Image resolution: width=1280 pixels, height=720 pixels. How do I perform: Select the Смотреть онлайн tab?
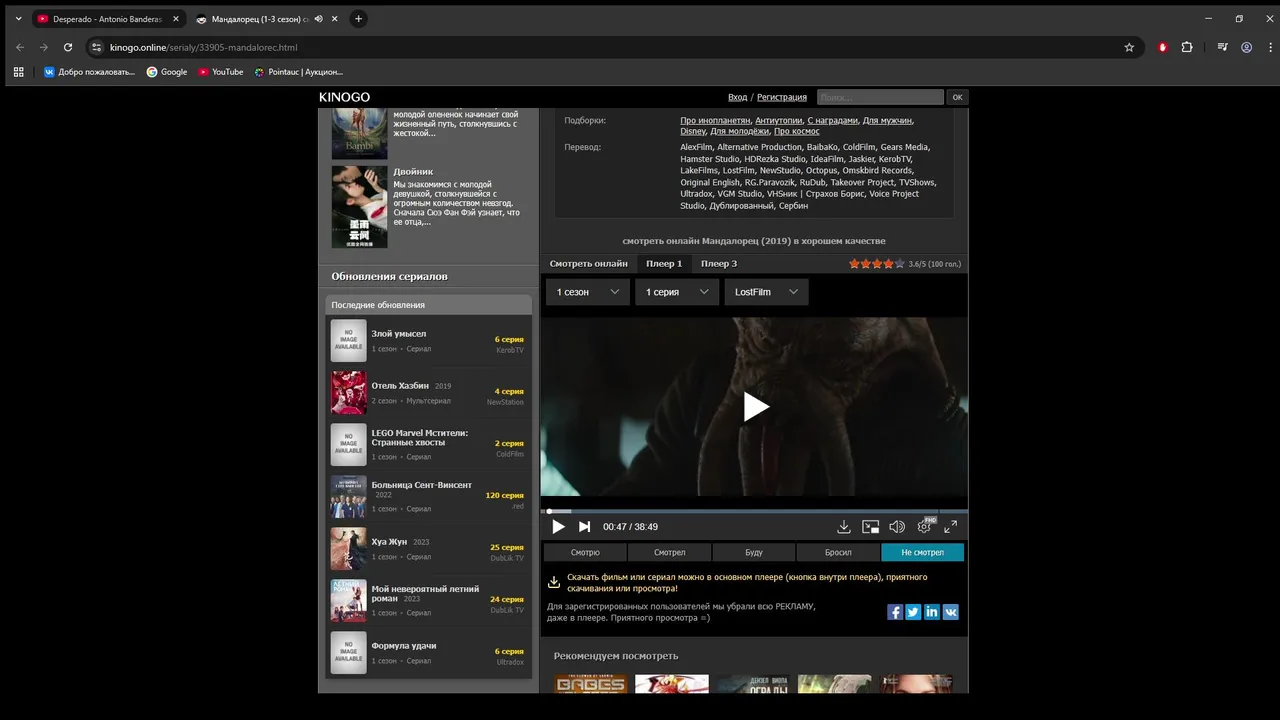point(589,264)
